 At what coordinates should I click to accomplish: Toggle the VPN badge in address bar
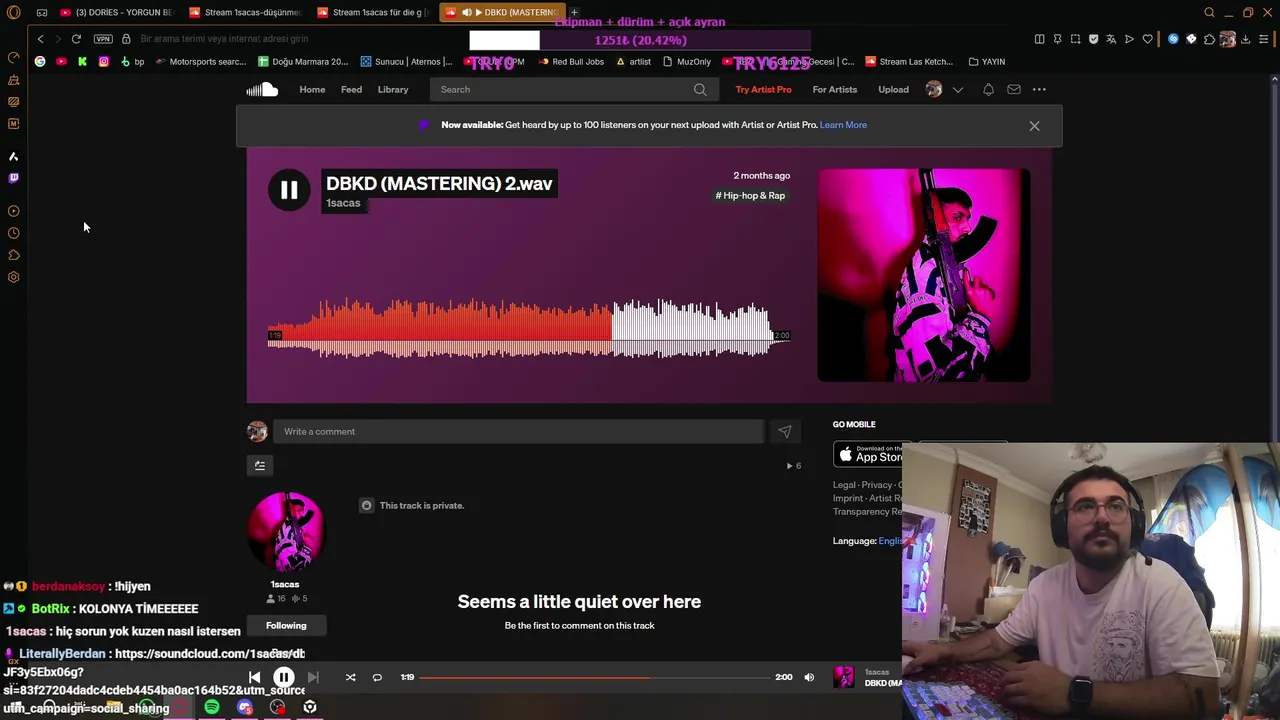(x=103, y=38)
